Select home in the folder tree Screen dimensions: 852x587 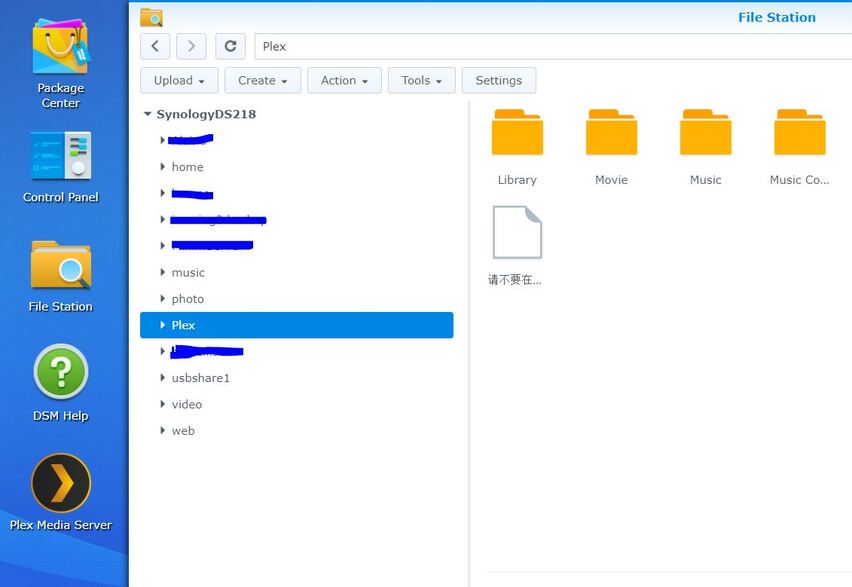point(187,167)
